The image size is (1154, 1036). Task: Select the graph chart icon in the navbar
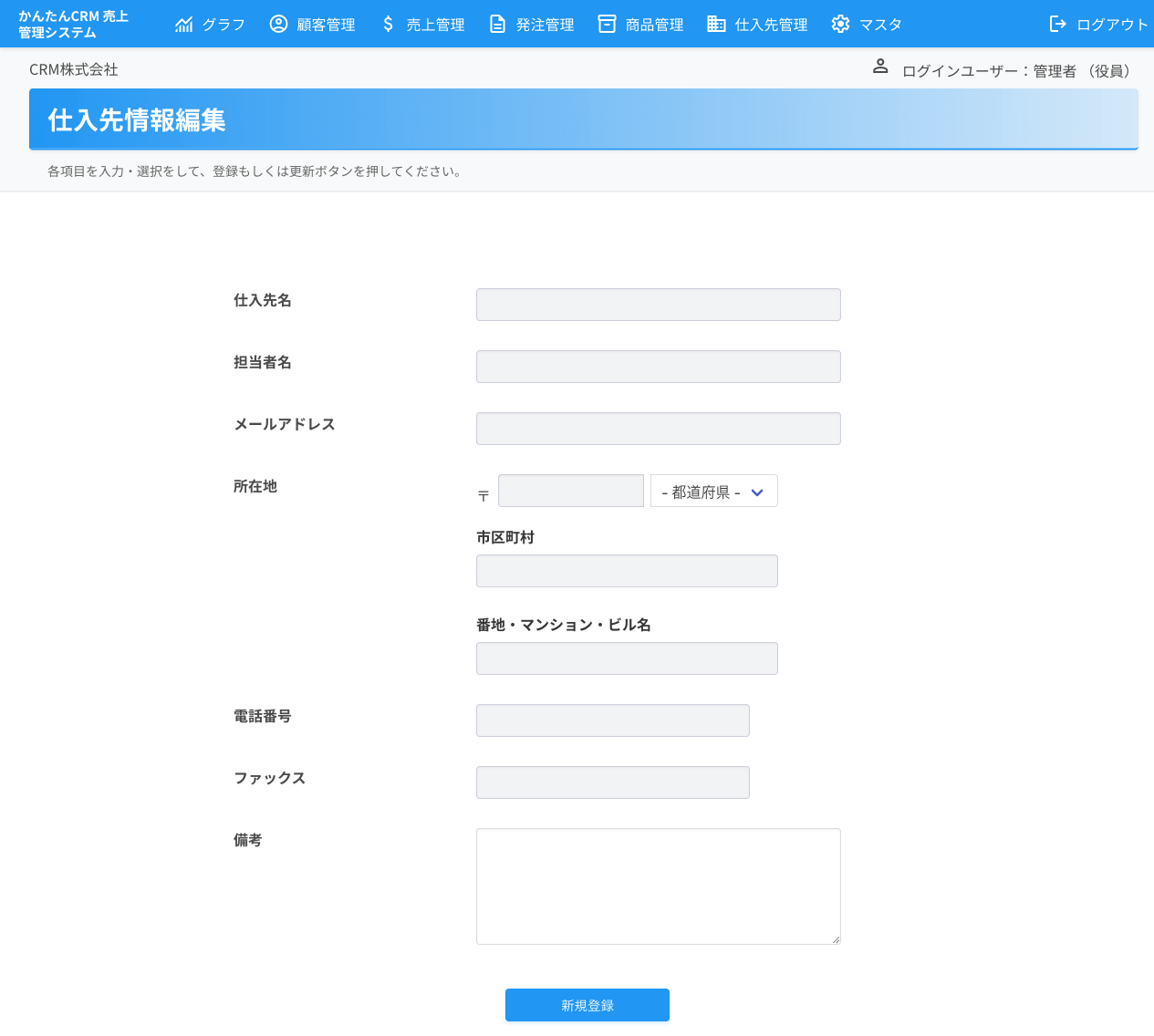(x=185, y=24)
